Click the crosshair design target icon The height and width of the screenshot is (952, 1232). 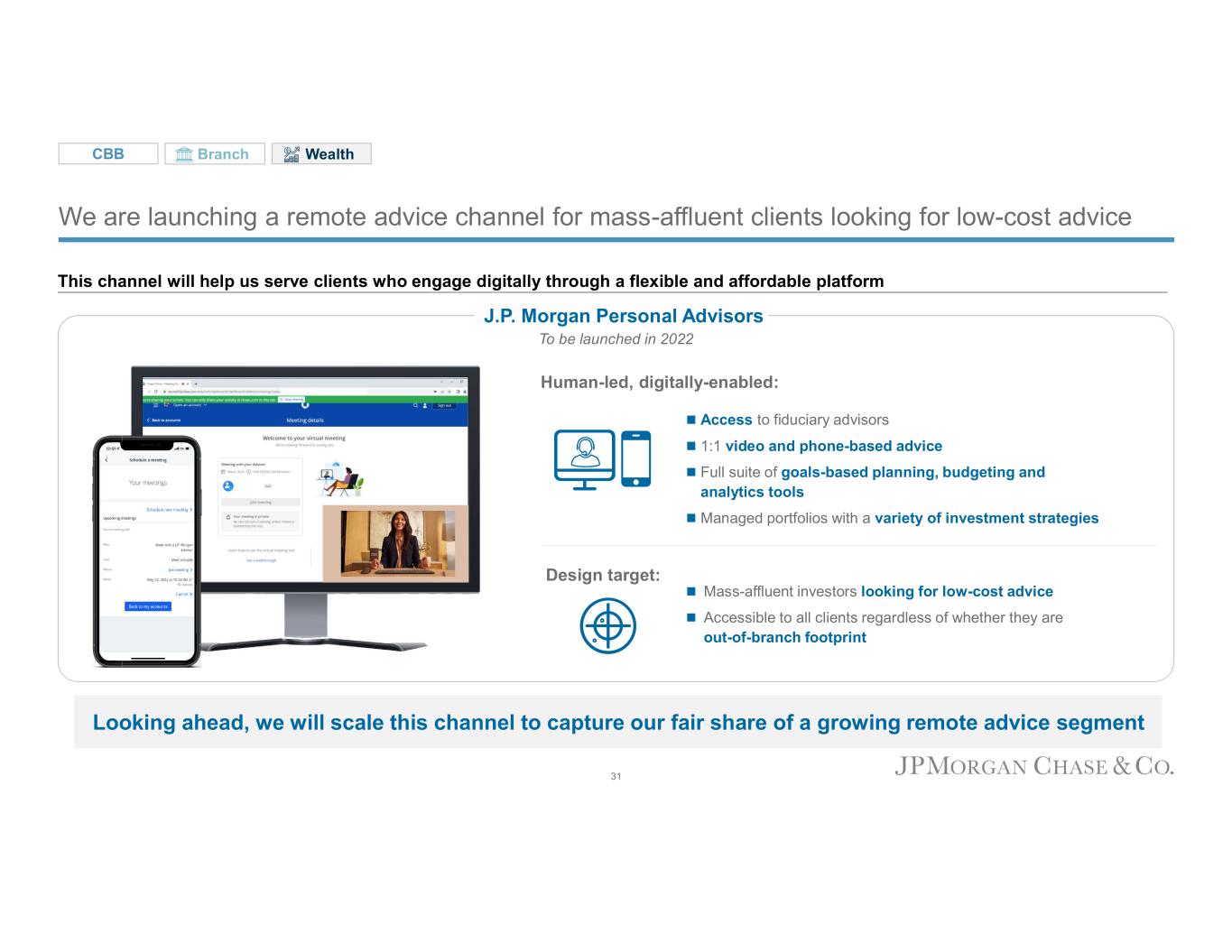(607, 625)
